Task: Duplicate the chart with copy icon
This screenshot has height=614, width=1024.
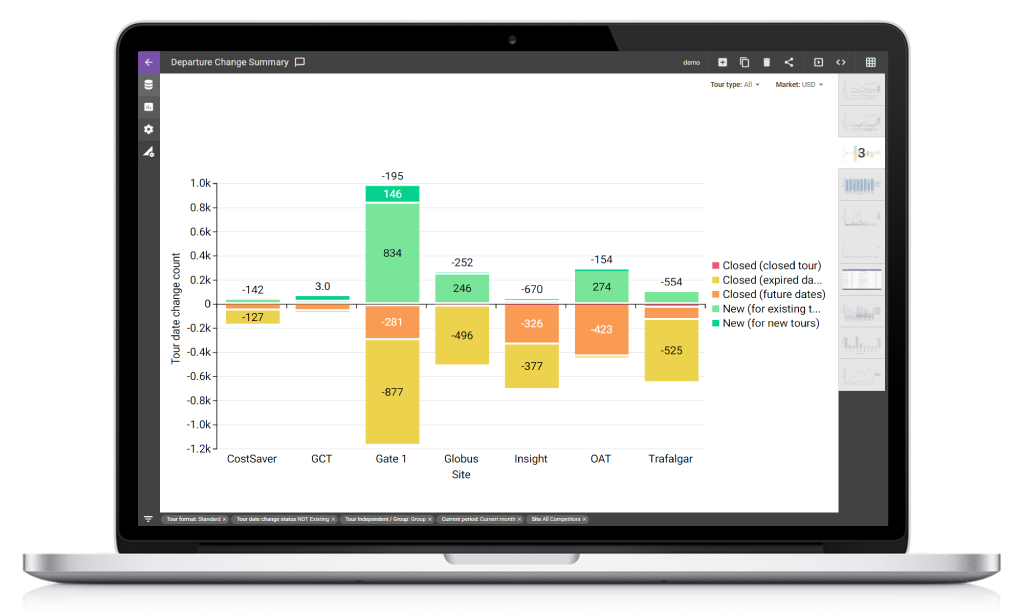Action: point(744,62)
